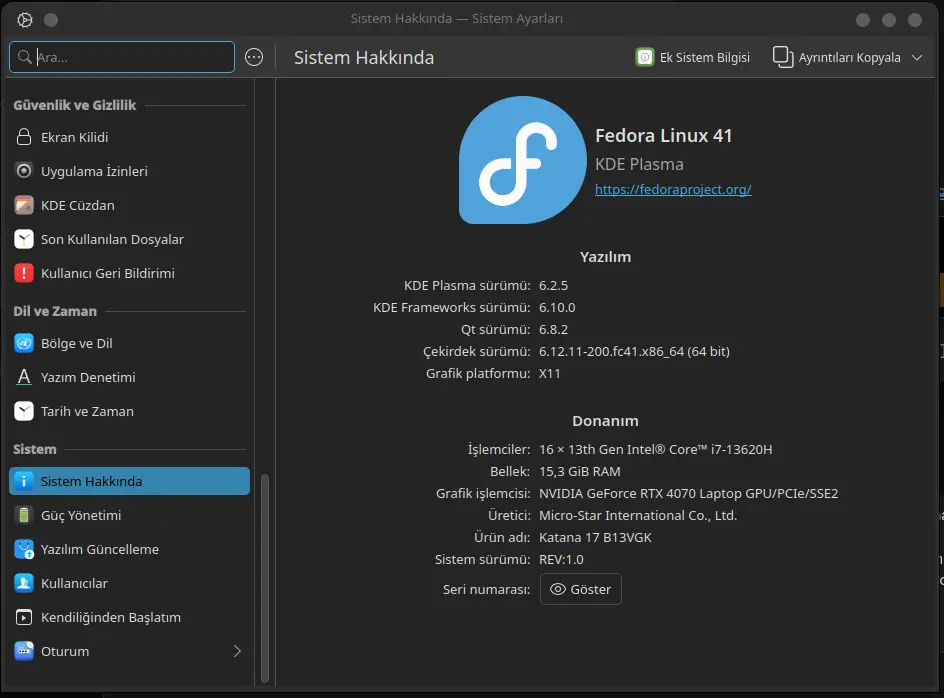Open Kendiliğinden Başlatım settings entry
The height and width of the screenshot is (698, 944).
point(129,617)
